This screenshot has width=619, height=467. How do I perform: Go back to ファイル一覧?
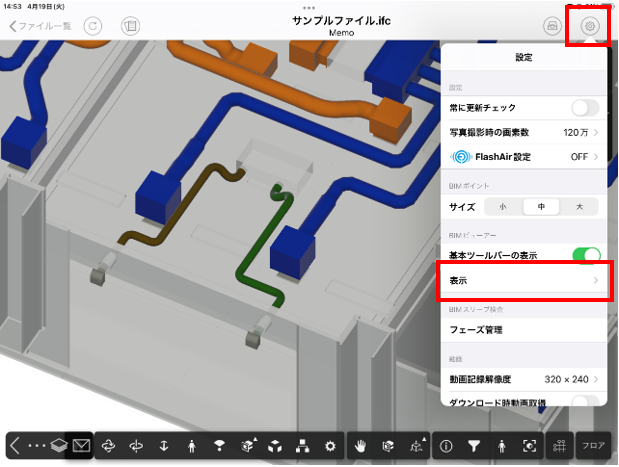(40, 26)
